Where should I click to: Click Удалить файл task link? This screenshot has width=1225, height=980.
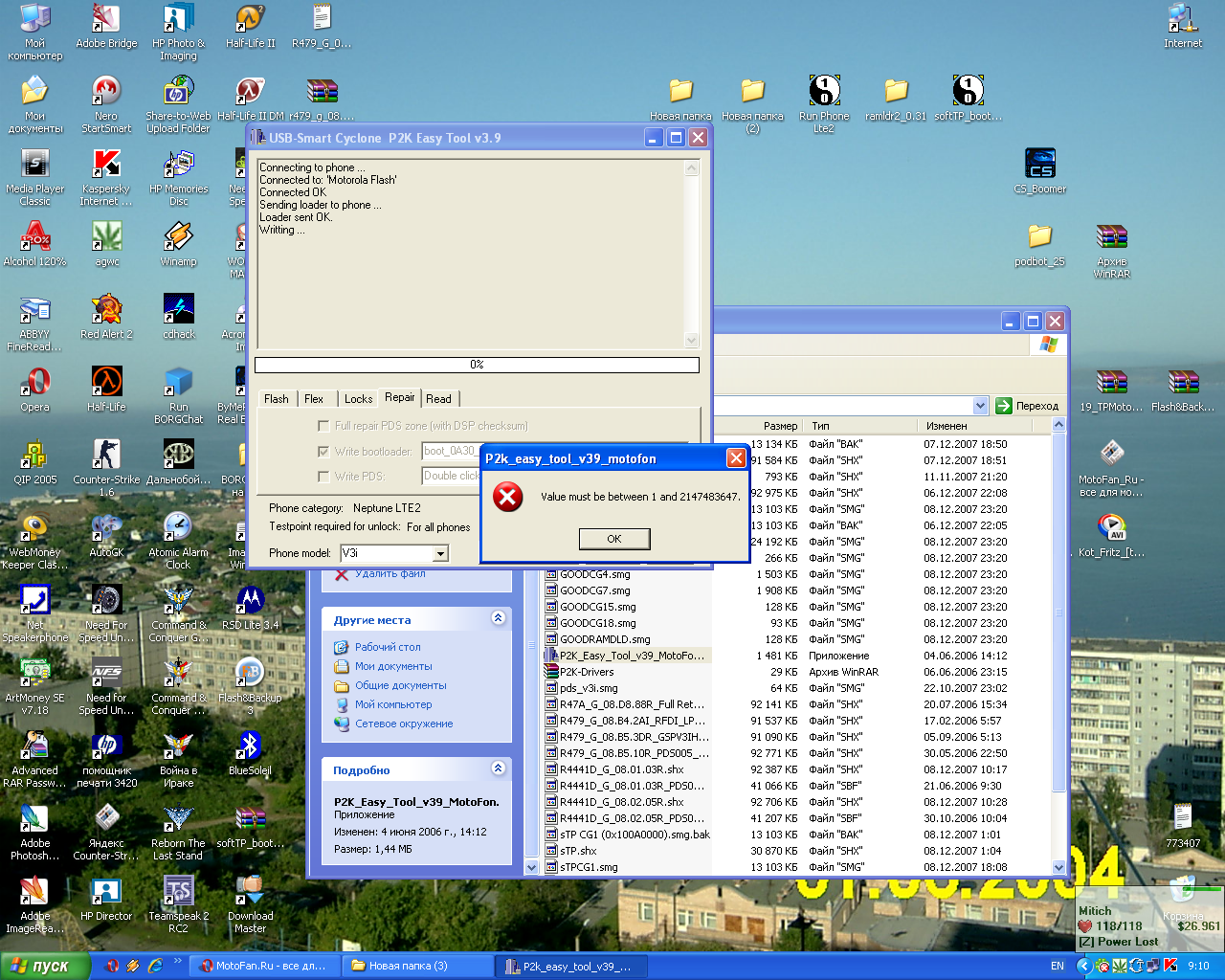pos(390,573)
